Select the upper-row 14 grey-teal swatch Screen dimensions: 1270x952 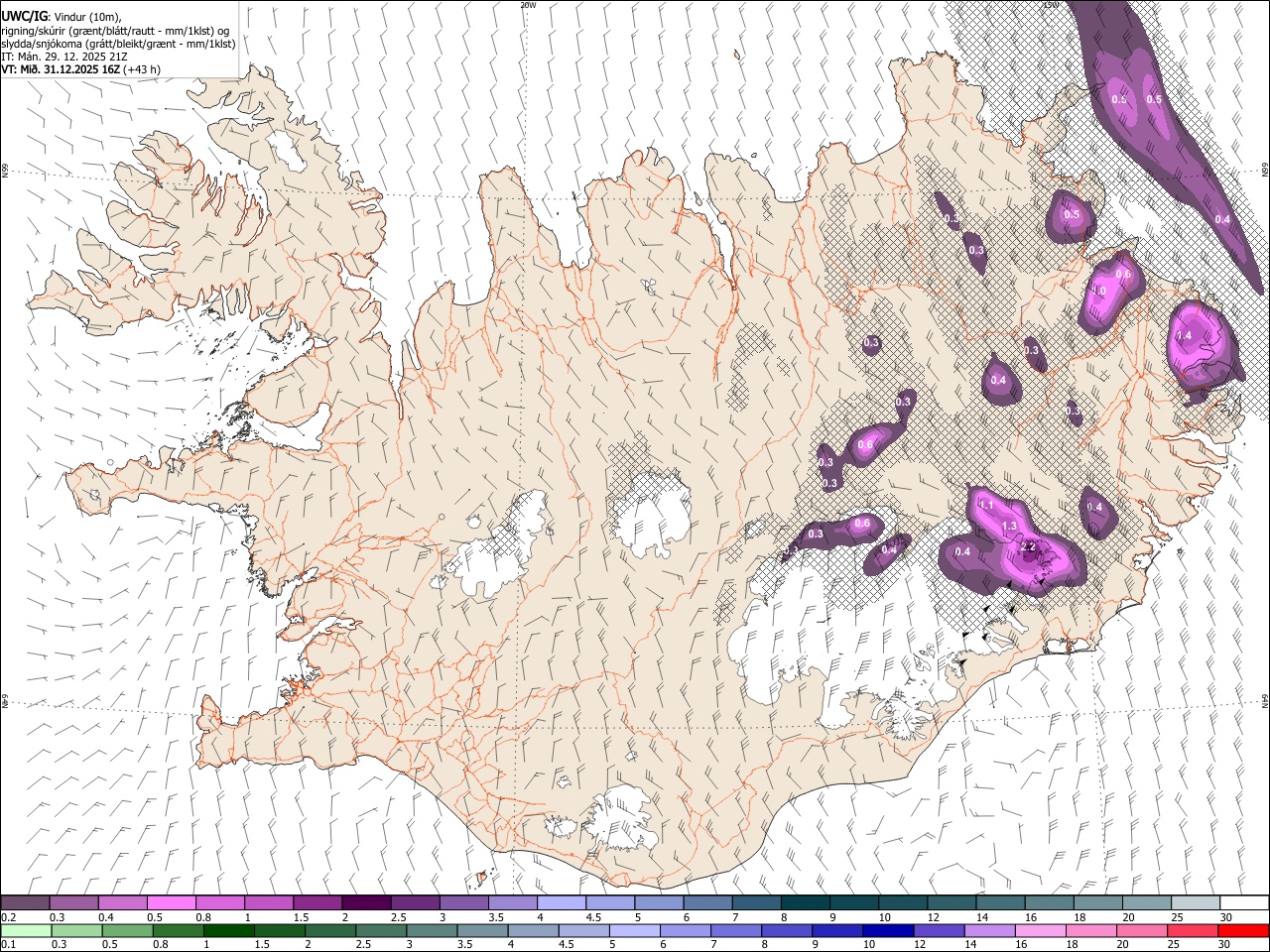[x=1000, y=902]
